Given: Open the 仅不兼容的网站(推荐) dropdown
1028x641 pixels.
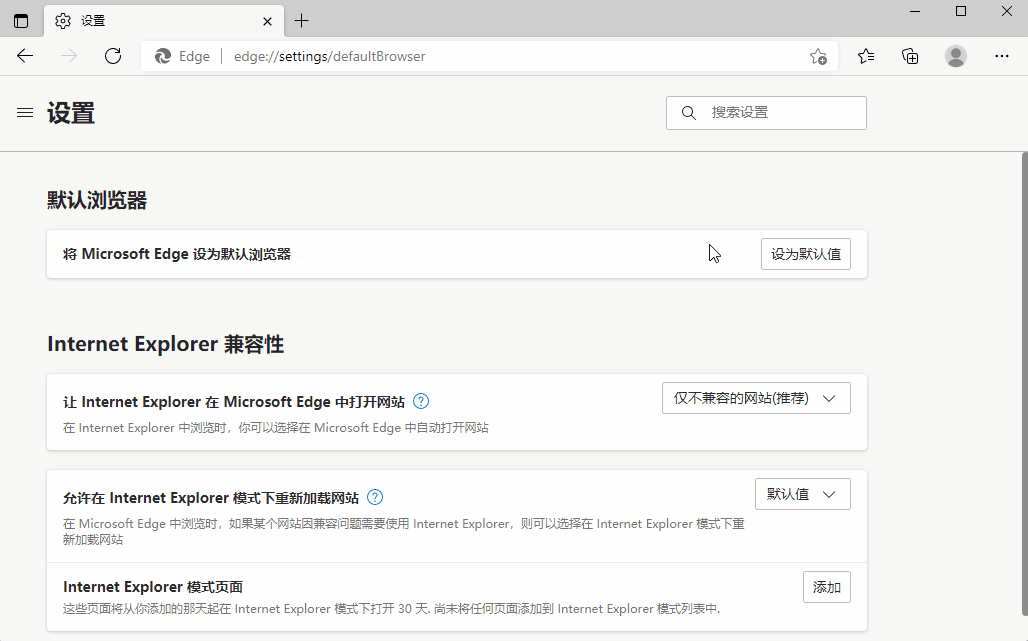Looking at the screenshot, I should click(756, 397).
